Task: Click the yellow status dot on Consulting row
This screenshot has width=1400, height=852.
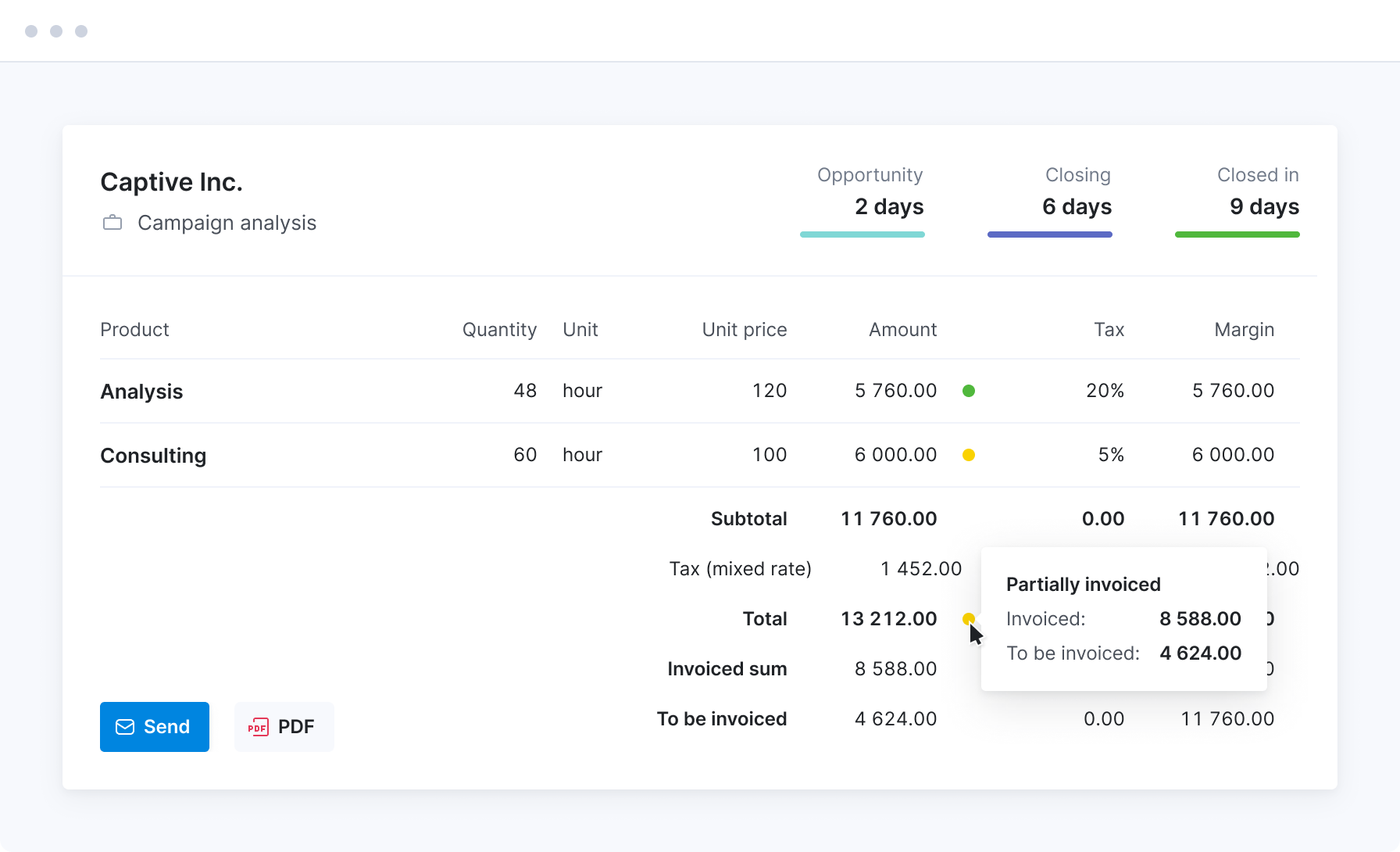Action: click(x=969, y=455)
